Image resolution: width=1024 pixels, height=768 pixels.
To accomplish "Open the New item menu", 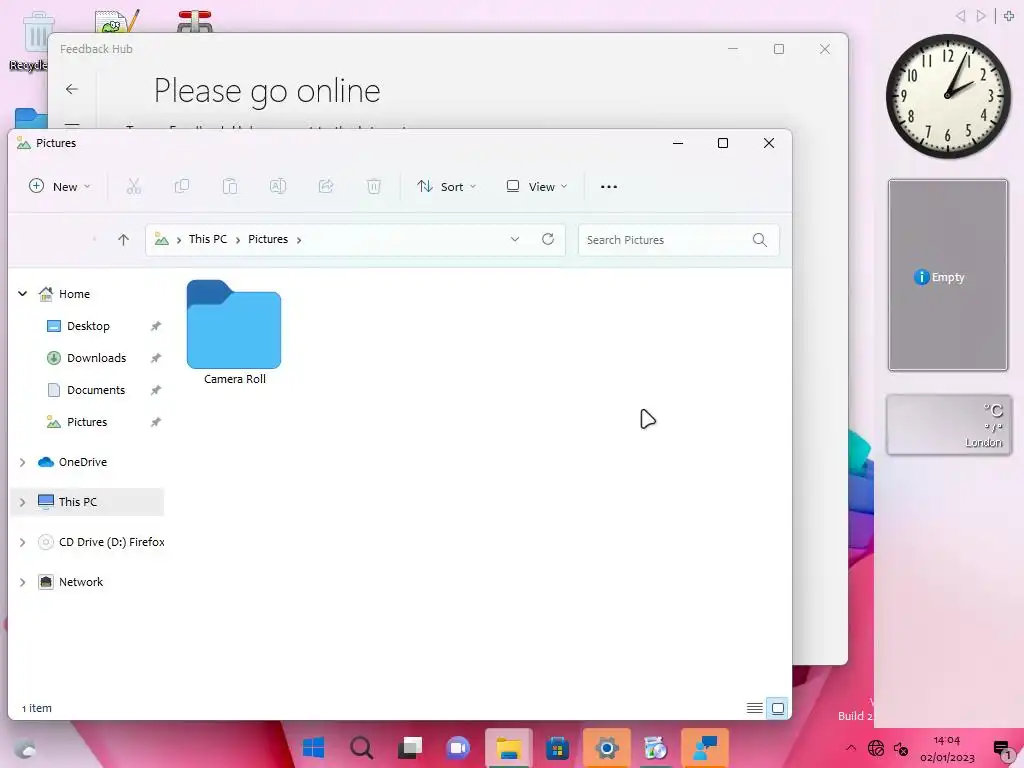I will pyautogui.click(x=59, y=187).
